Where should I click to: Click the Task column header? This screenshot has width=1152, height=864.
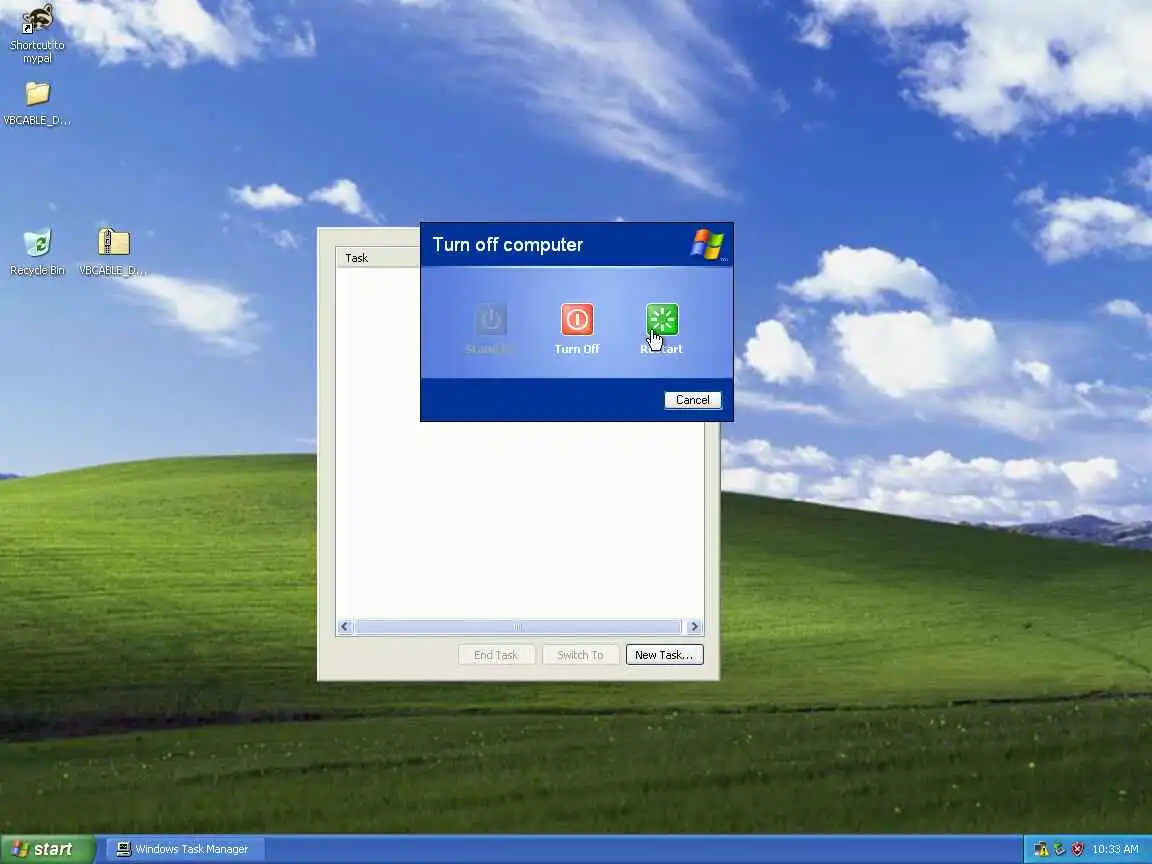pos(378,257)
